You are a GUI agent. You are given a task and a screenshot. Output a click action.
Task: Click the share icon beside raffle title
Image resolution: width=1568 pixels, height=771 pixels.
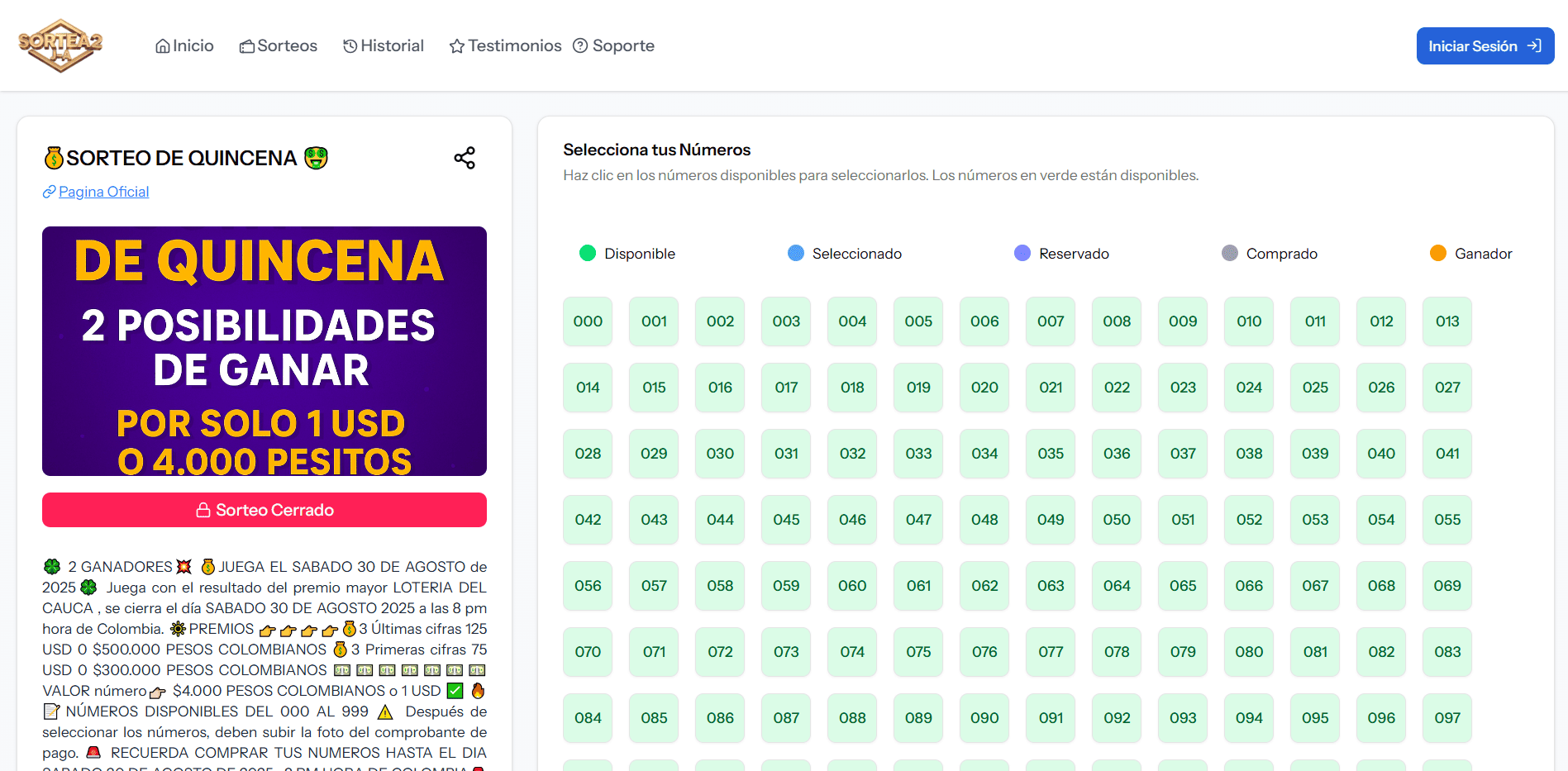coord(465,158)
